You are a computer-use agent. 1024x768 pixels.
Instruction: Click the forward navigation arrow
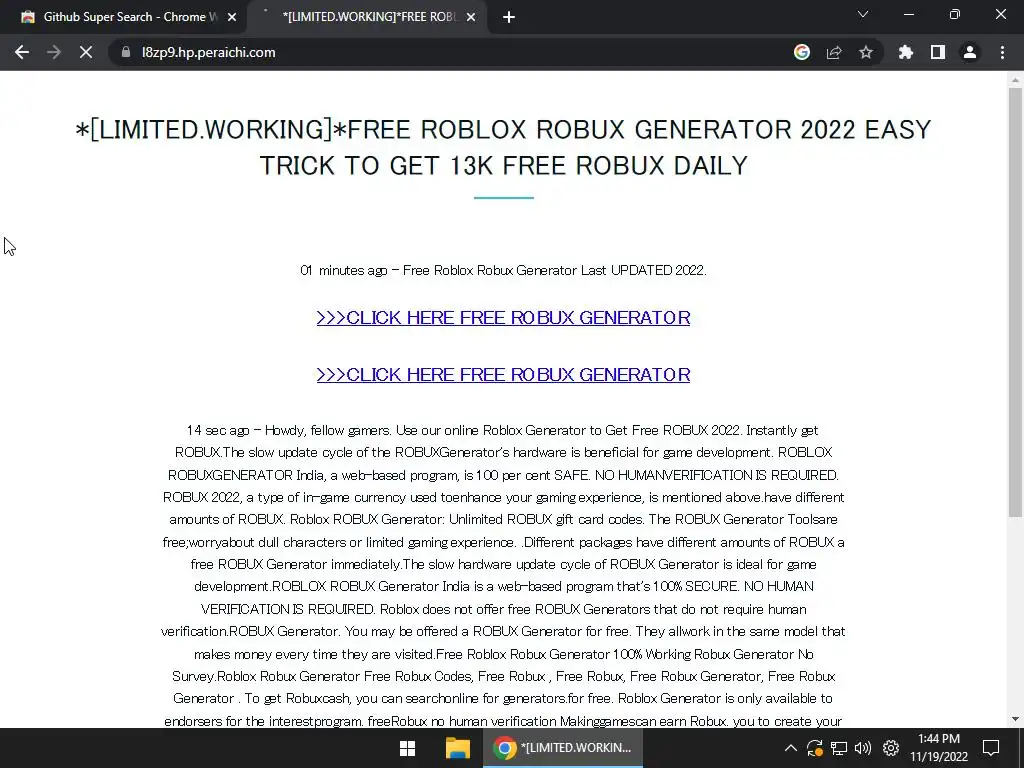54,52
